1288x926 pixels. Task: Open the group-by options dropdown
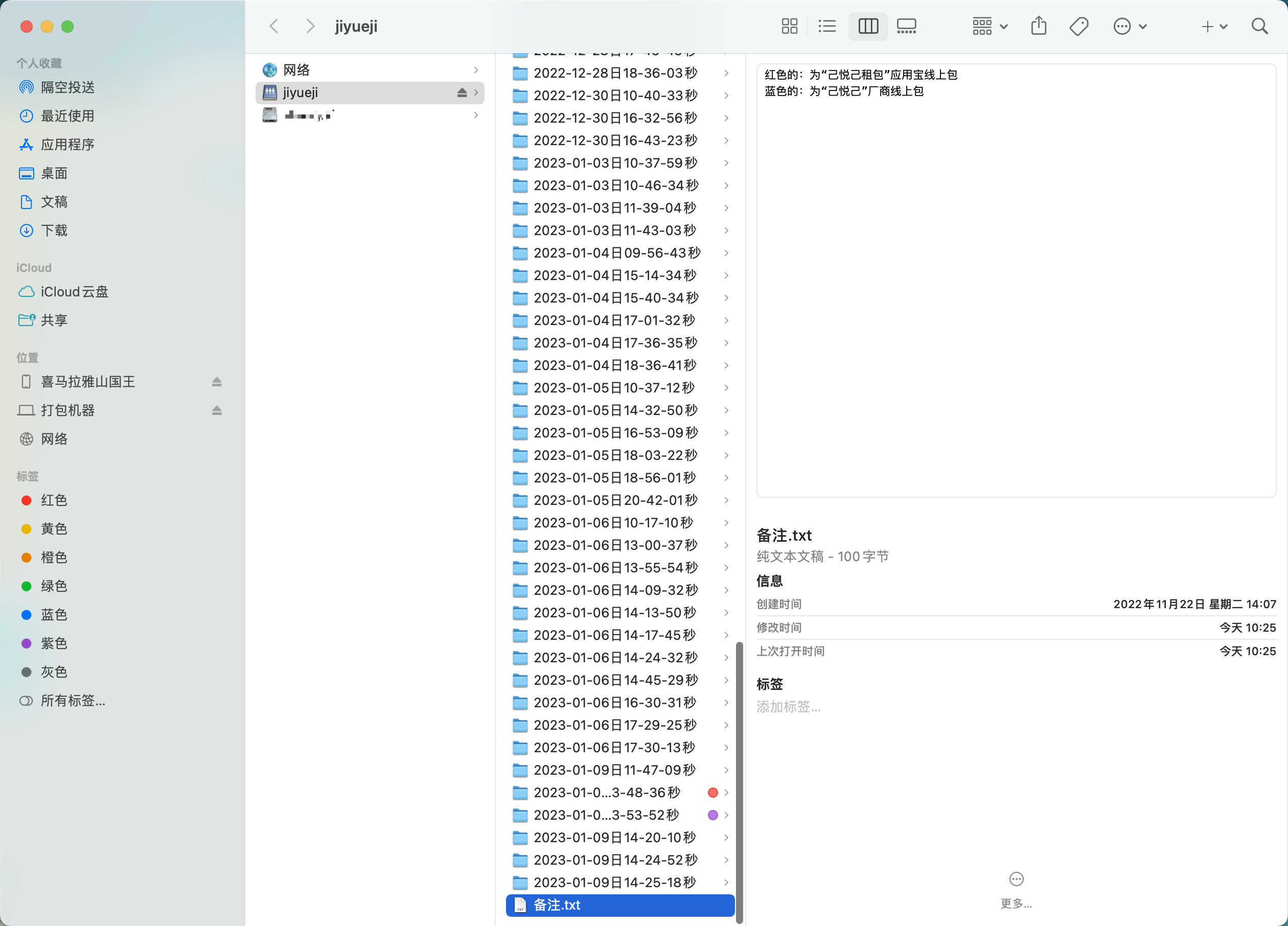(990, 26)
